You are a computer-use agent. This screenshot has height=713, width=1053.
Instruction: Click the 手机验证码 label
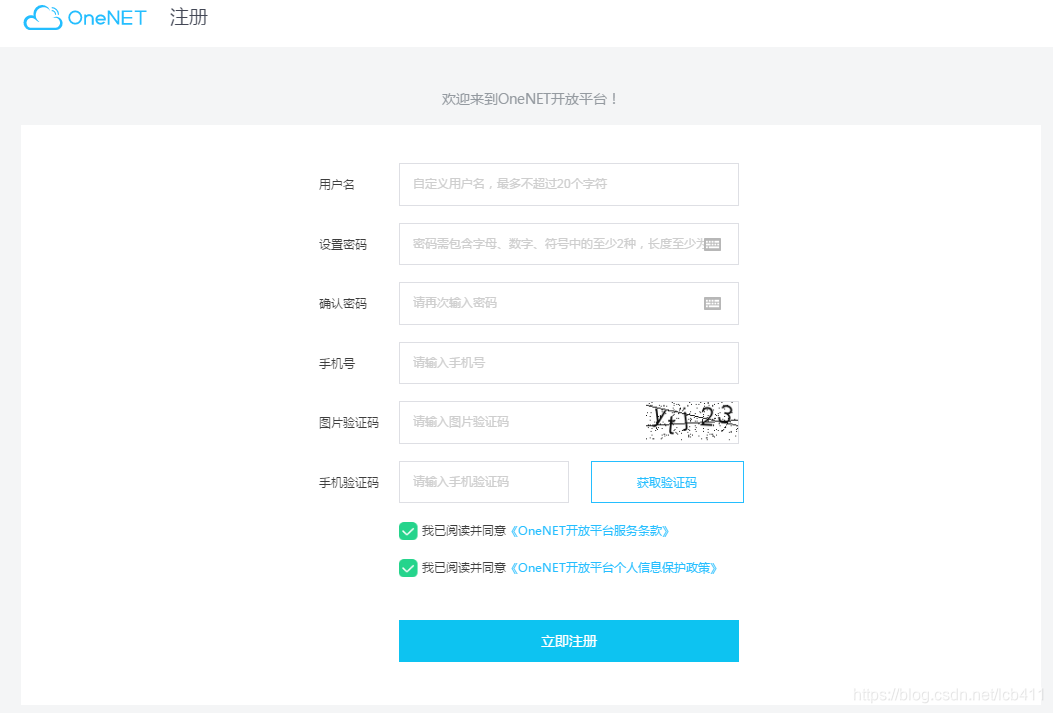[349, 483]
